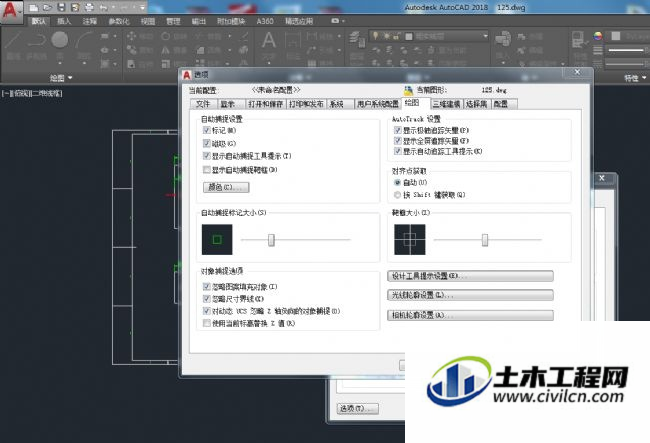
Task: Open the Layer Properties icon in the ribbon
Action: tap(356, 39)
